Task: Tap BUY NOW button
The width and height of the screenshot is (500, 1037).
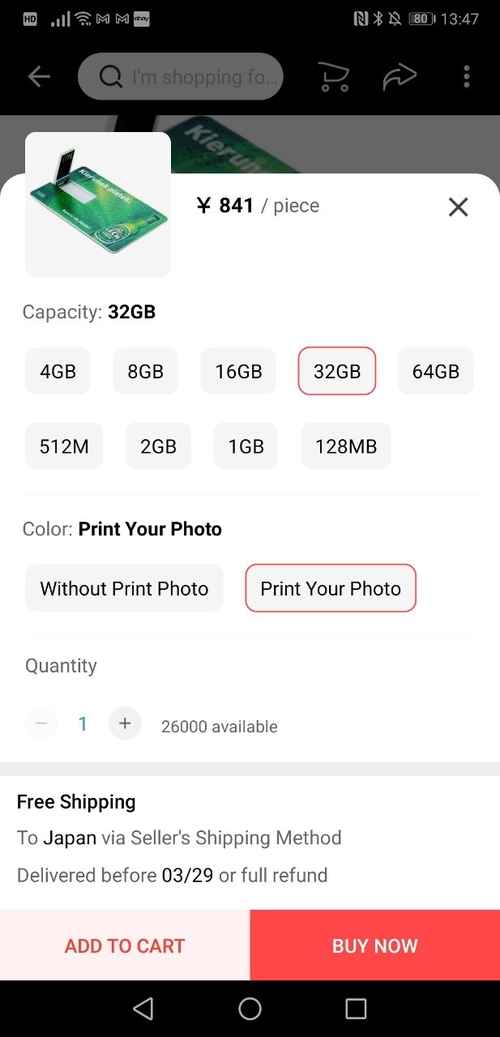Action: coord(375,945)
